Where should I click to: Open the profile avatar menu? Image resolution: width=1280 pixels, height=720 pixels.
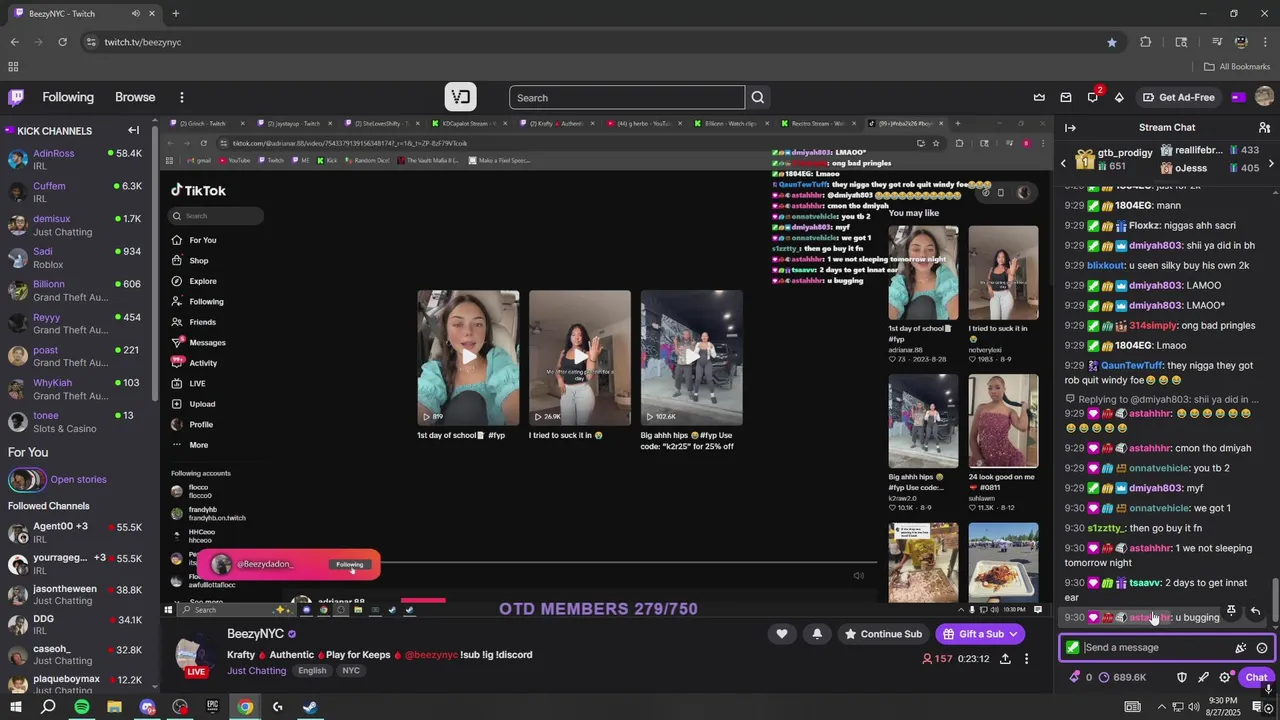pyautogui.click(x=1264, y=97)
